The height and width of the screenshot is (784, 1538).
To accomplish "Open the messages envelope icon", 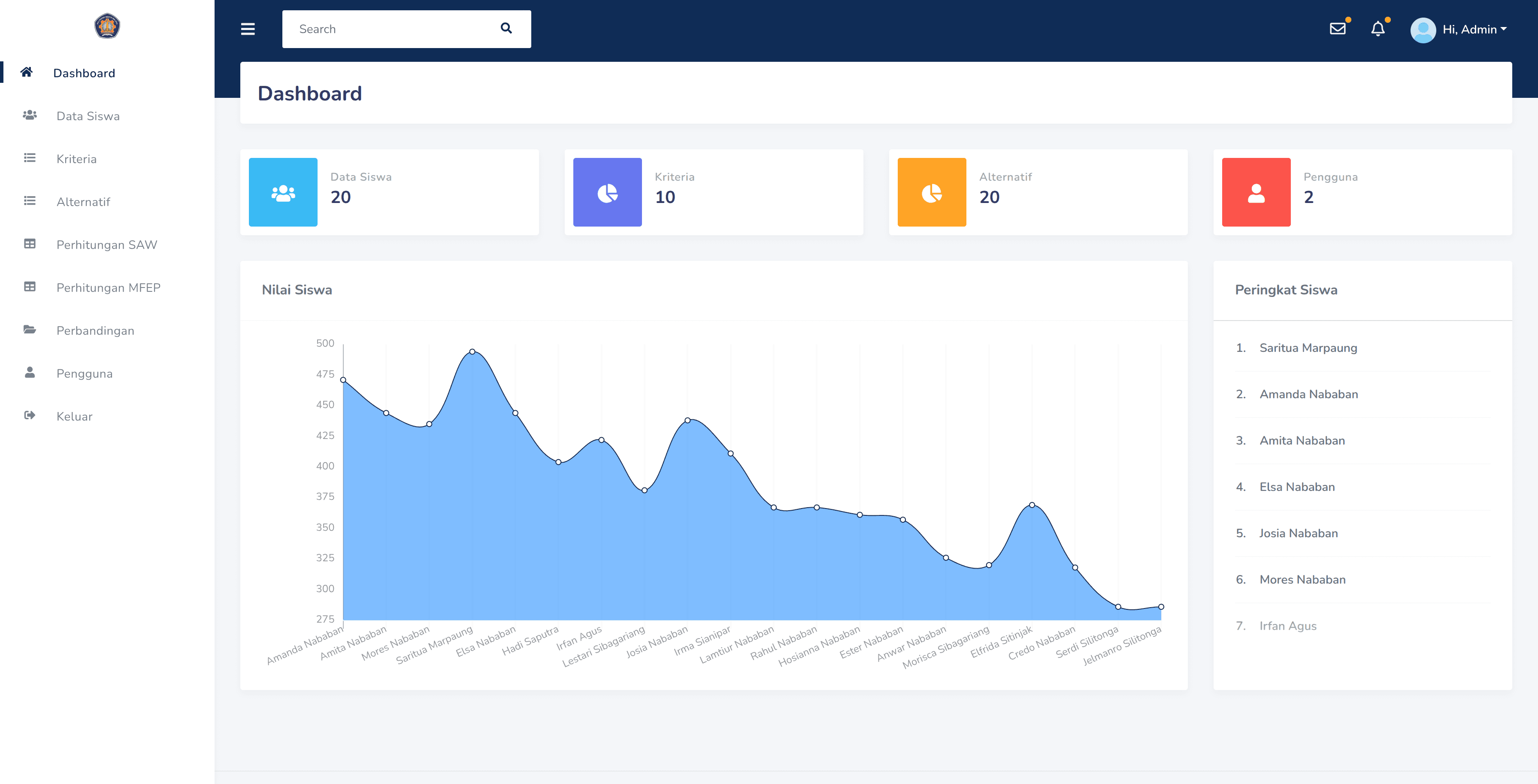I will pyautogui.click(x=1338, y=29).
